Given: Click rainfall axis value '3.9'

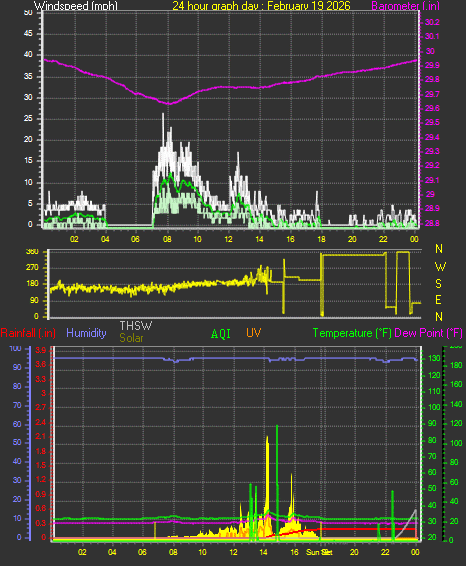Looking at the screenshot, I should (x=41, y=351).
